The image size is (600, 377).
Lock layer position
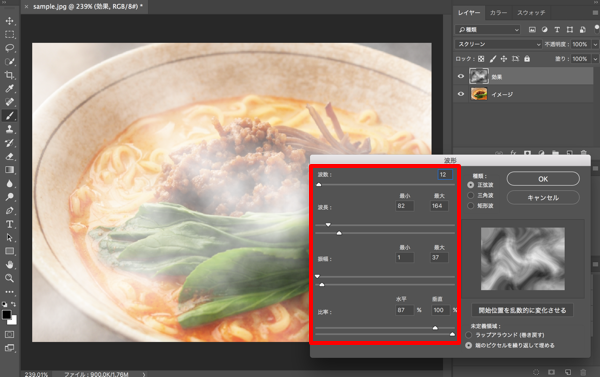pos(504,59)
